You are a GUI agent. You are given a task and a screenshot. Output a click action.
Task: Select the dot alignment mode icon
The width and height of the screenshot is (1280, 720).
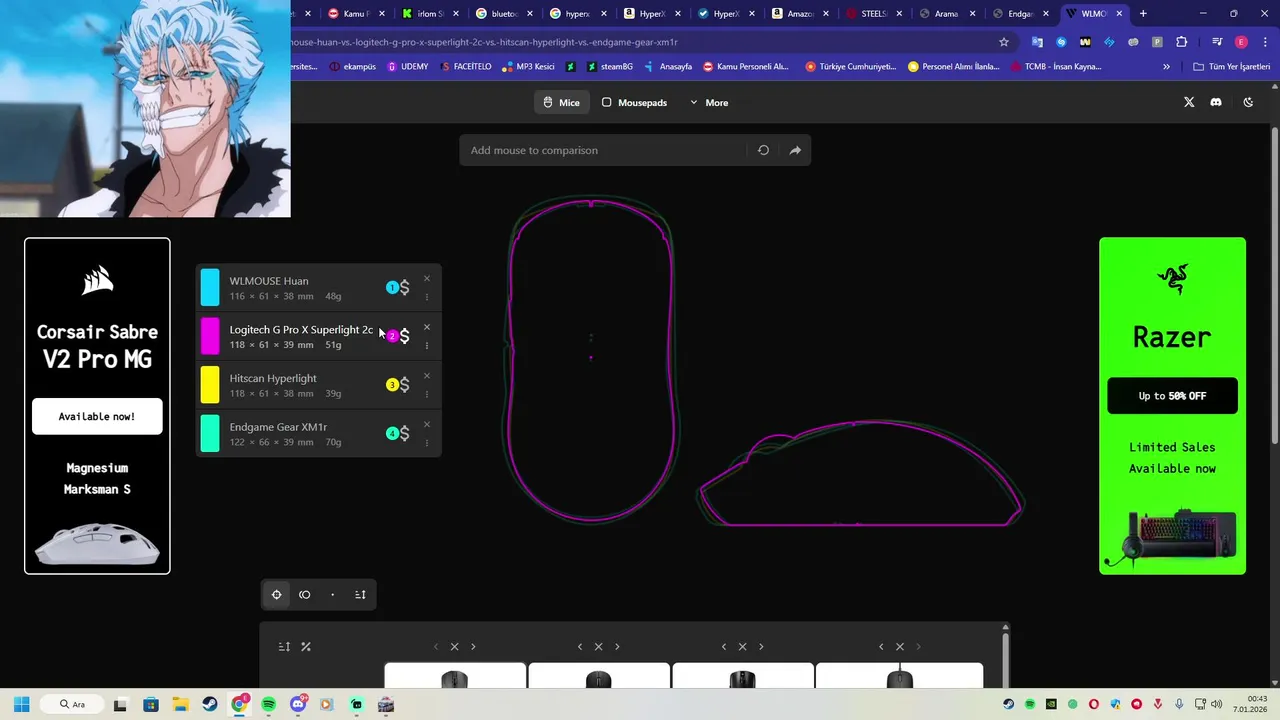click(333, 595)
